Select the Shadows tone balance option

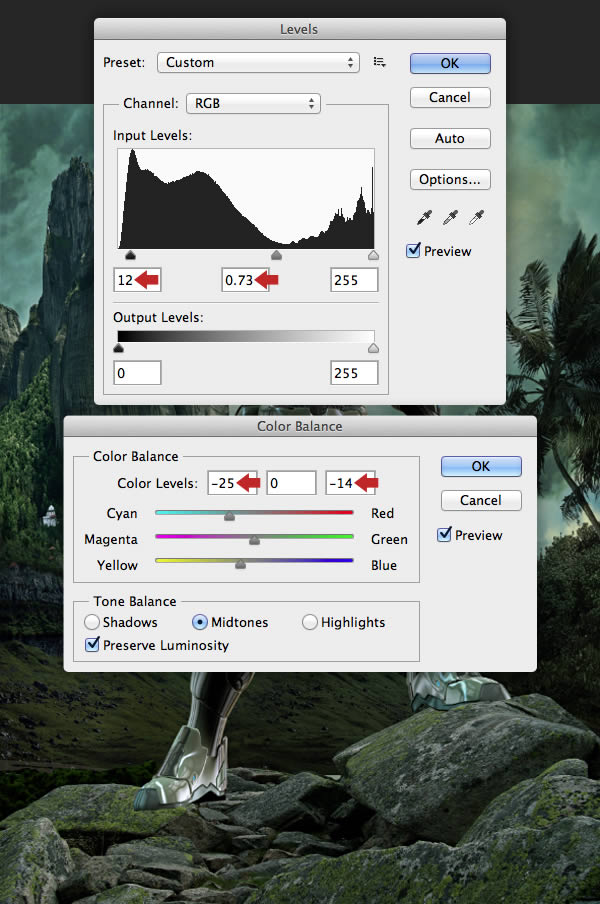point(92,622)
